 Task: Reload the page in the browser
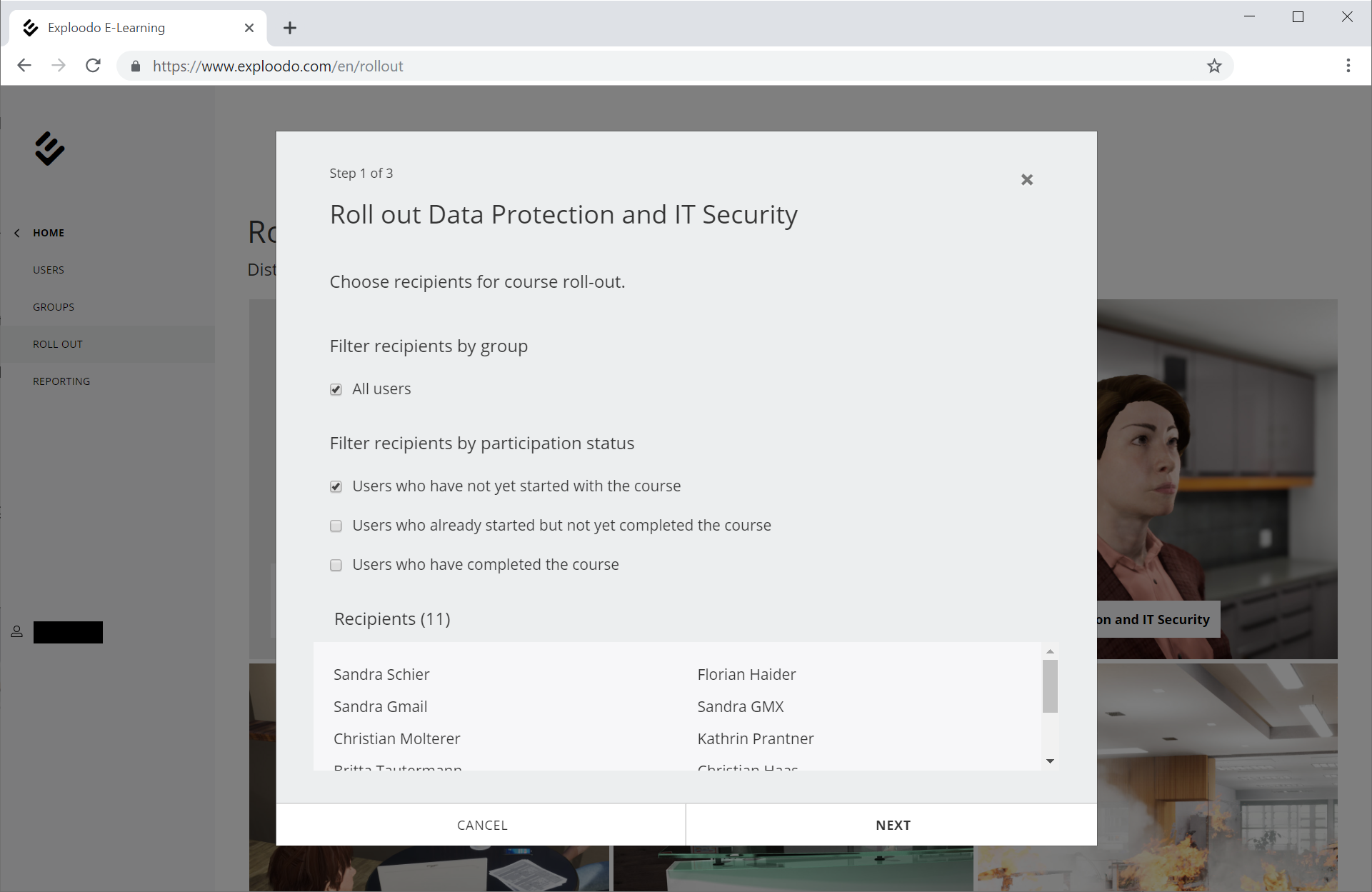point(93,66)
